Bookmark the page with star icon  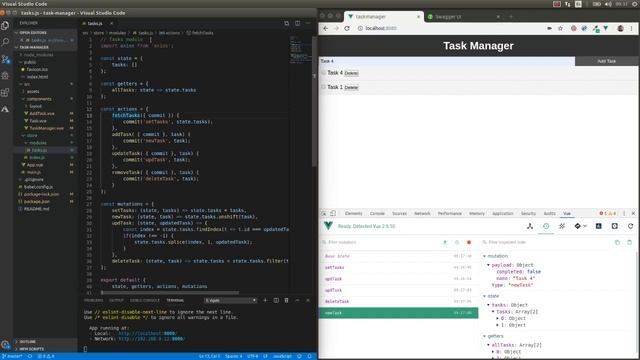tap(560, 28)
